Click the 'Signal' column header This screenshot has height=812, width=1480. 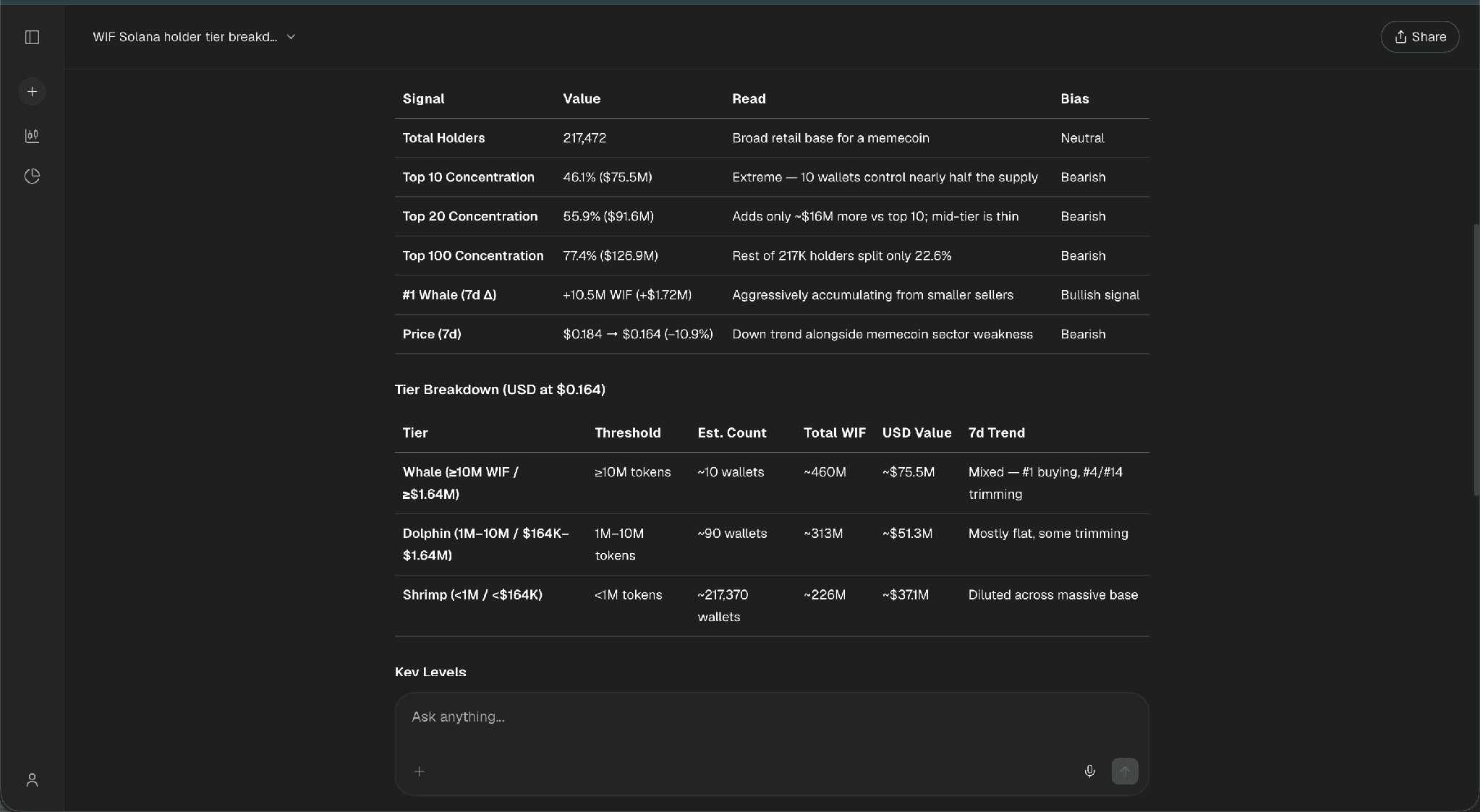click(423, 99)
